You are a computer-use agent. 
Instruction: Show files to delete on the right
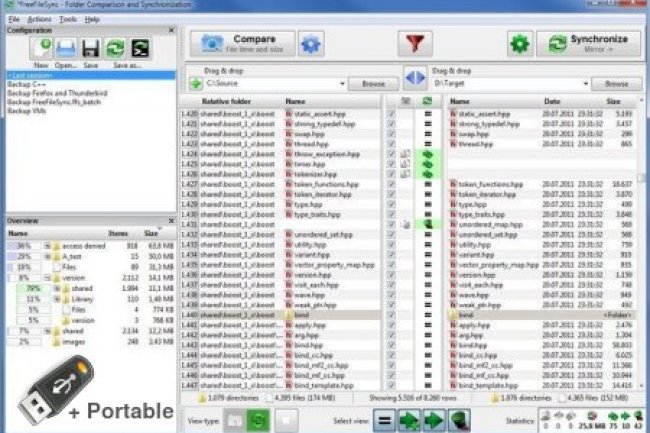[459, 420]
